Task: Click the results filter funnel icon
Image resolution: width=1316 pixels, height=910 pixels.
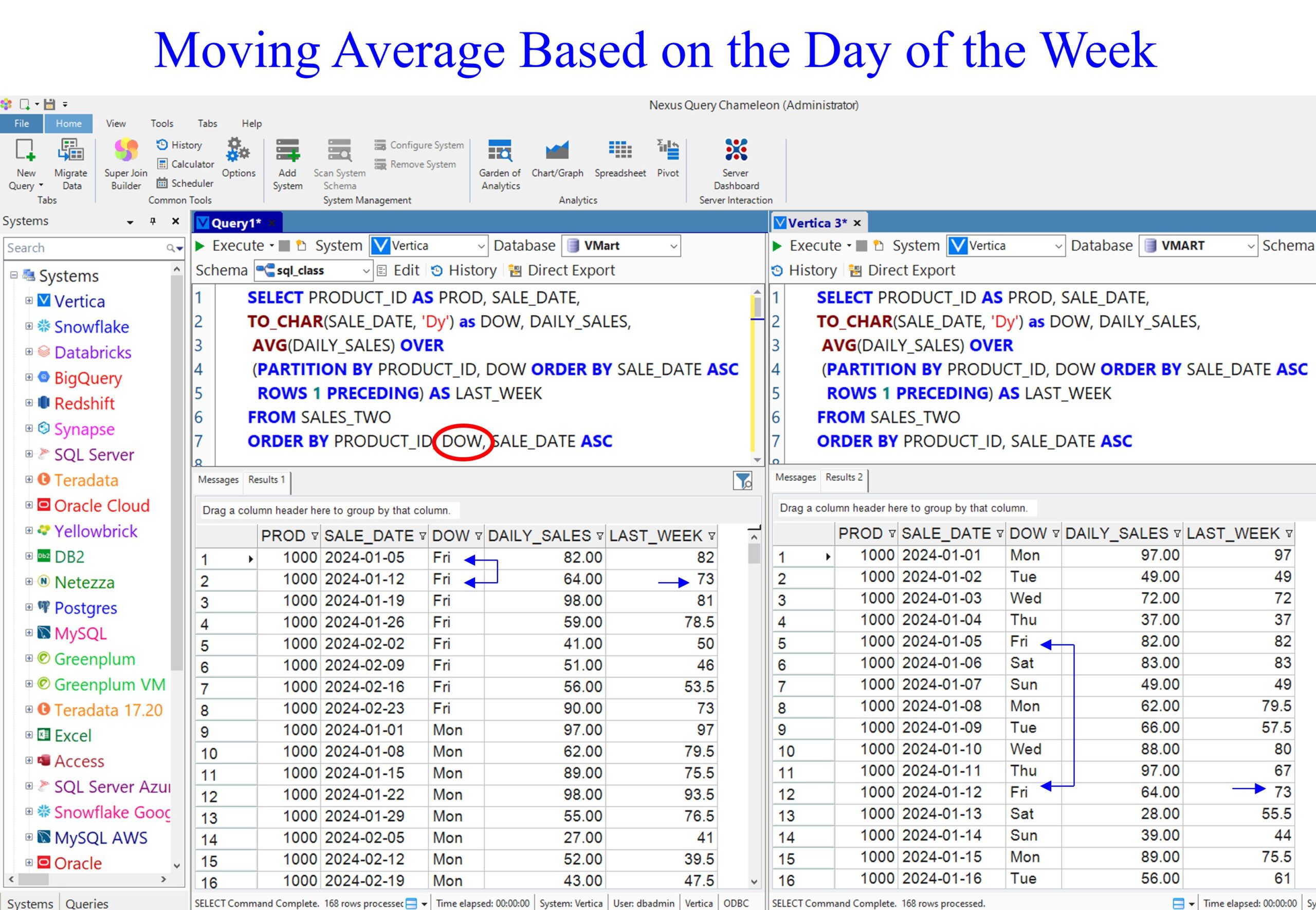Action: [742, 480]
